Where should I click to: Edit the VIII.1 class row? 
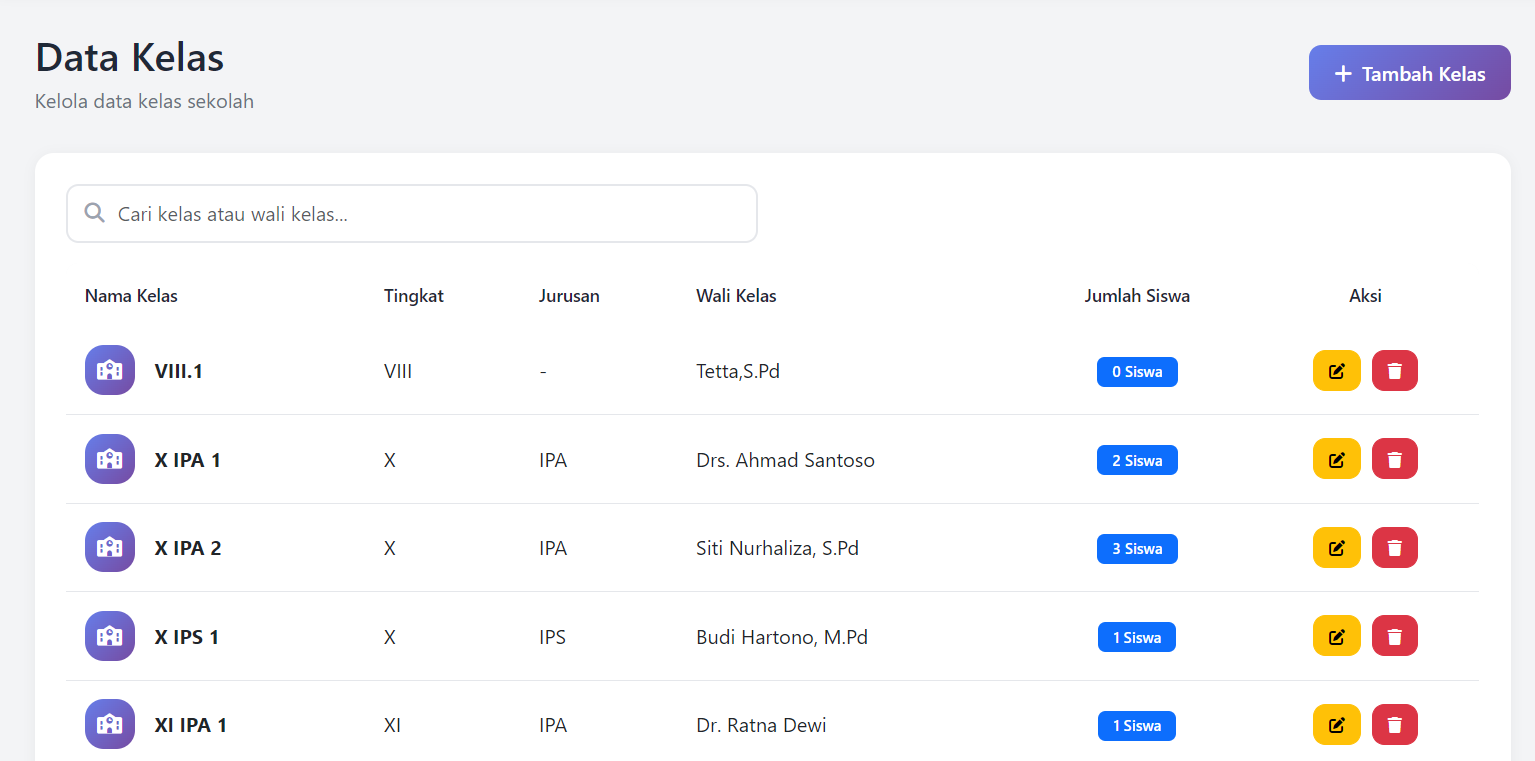pos(1336,371)
